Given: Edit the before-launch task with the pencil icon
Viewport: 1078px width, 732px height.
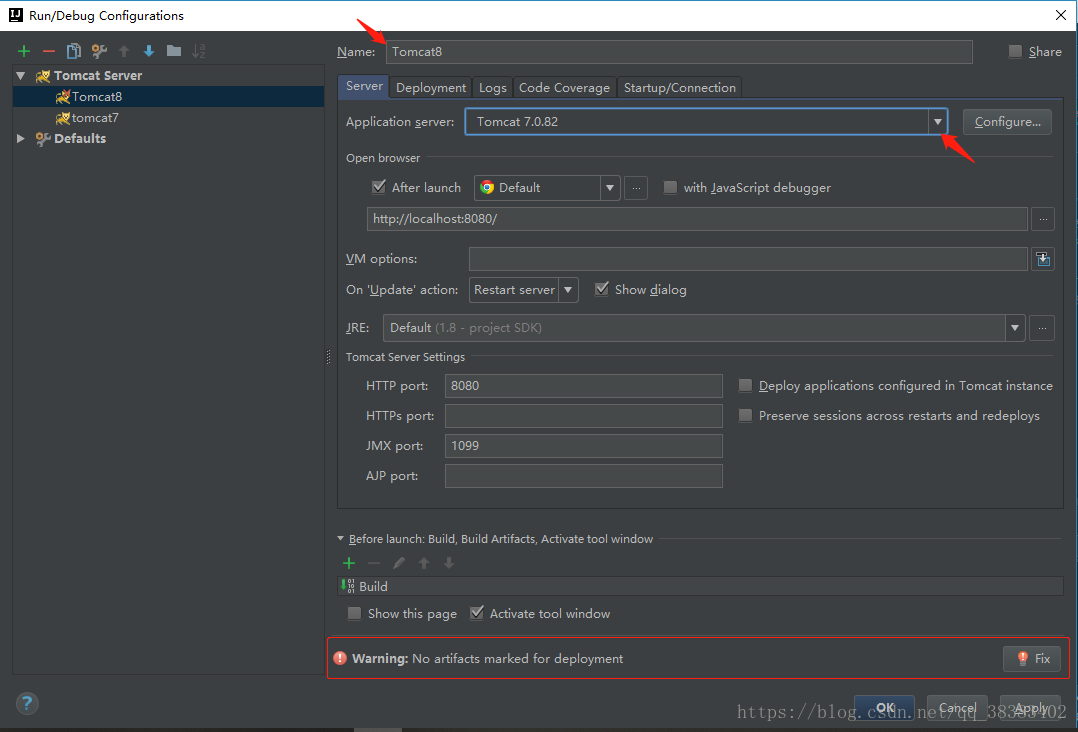Looking at the screenshot, I should (399, 564).
